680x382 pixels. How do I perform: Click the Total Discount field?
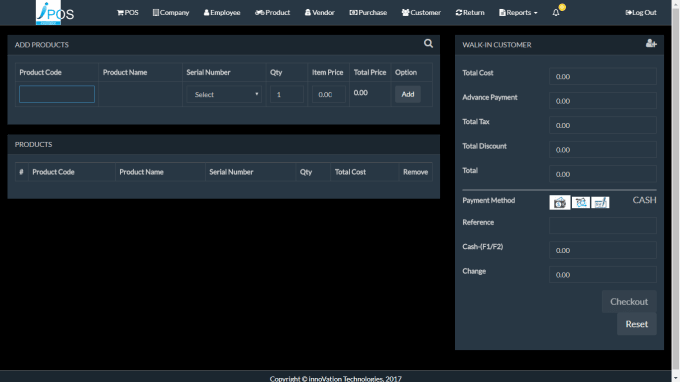(603, 150)
